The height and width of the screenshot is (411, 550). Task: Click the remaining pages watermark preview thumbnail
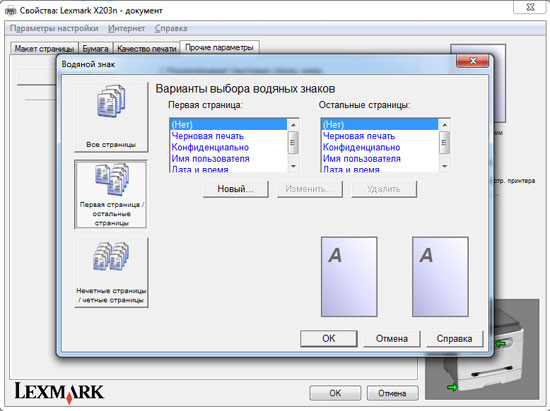click(x=440, y=277)
